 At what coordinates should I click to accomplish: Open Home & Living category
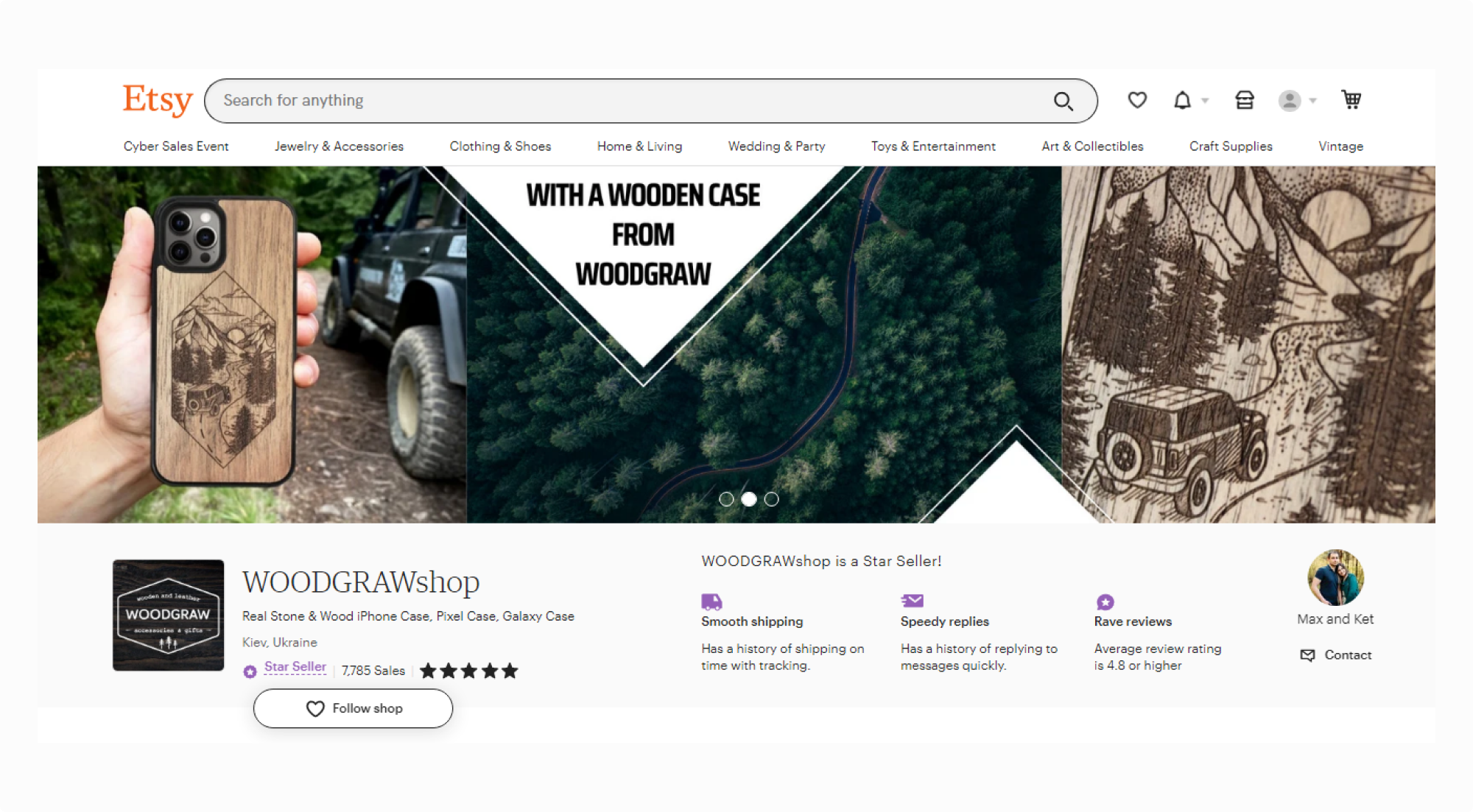(x=639, y=146)
